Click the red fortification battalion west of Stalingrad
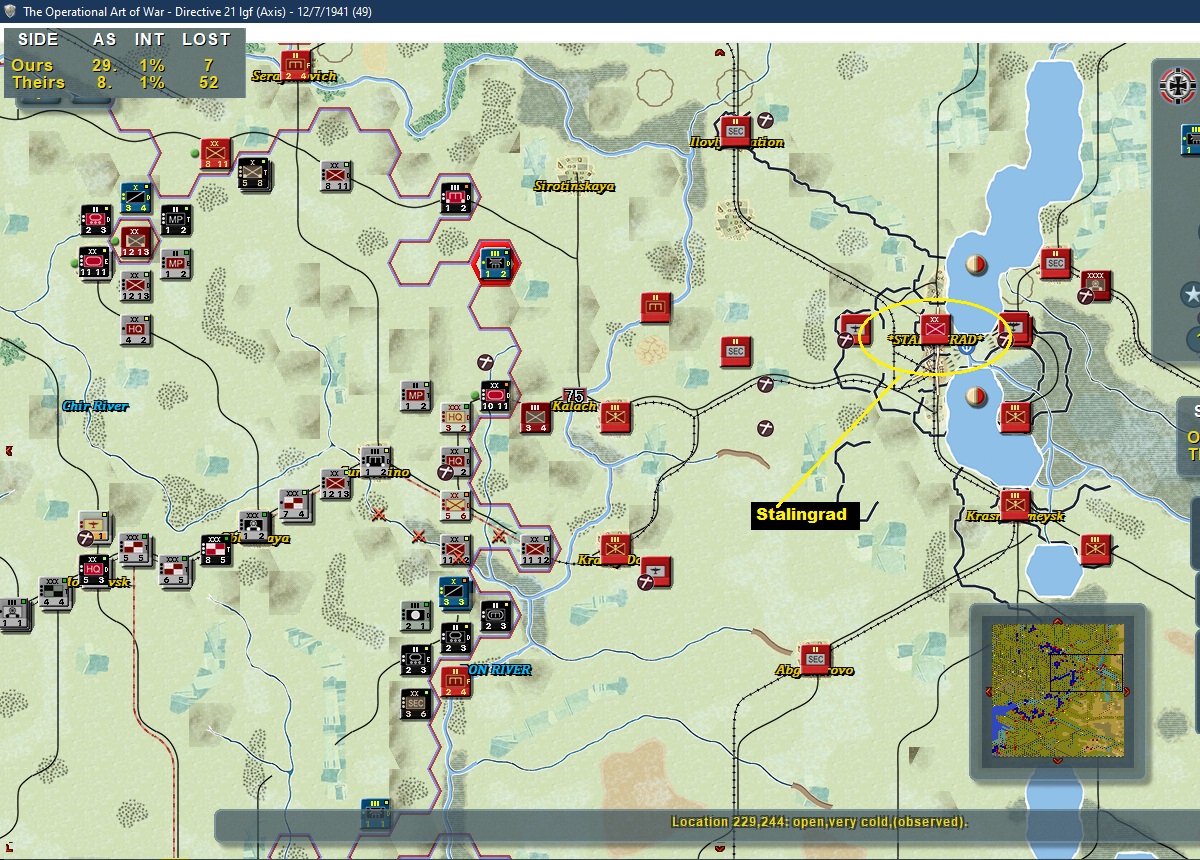The height and width of the screenshot is (860, 1200). pyautogui.click(x=656, y=307)
